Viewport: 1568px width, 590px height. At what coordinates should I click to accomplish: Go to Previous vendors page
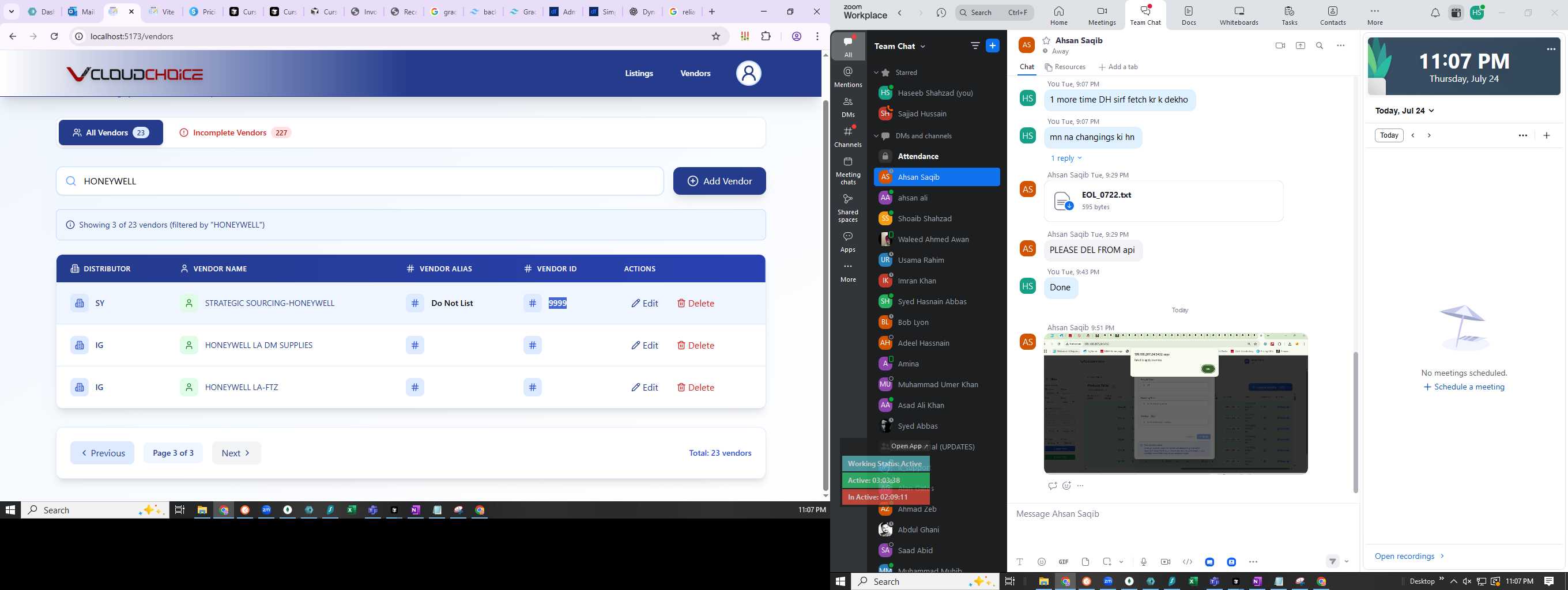(102, 453)
